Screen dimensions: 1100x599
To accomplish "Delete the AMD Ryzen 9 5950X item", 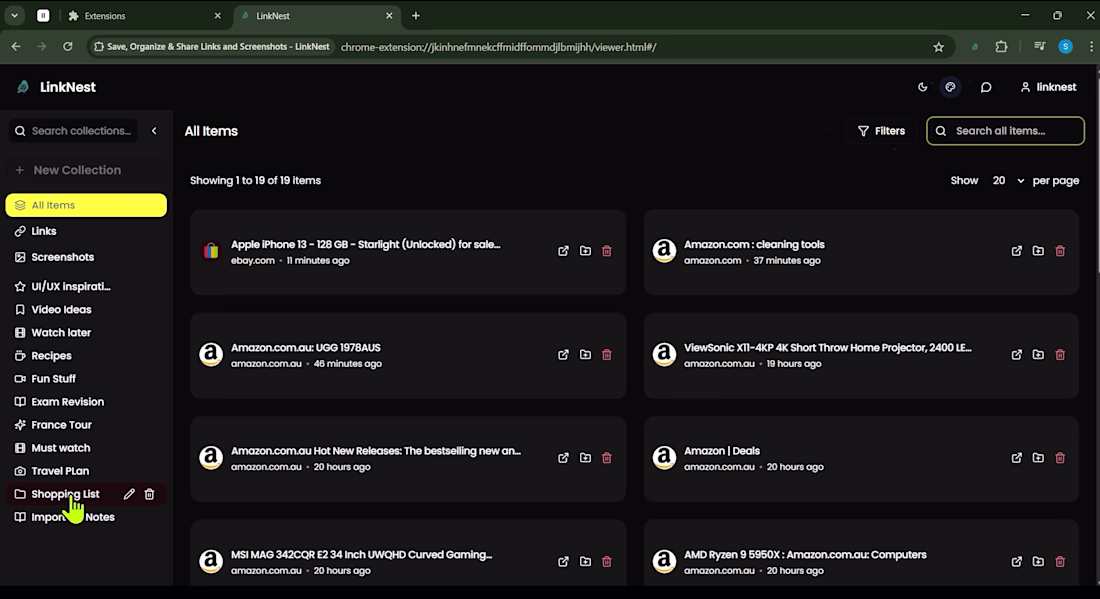I will click(1060, 562).
